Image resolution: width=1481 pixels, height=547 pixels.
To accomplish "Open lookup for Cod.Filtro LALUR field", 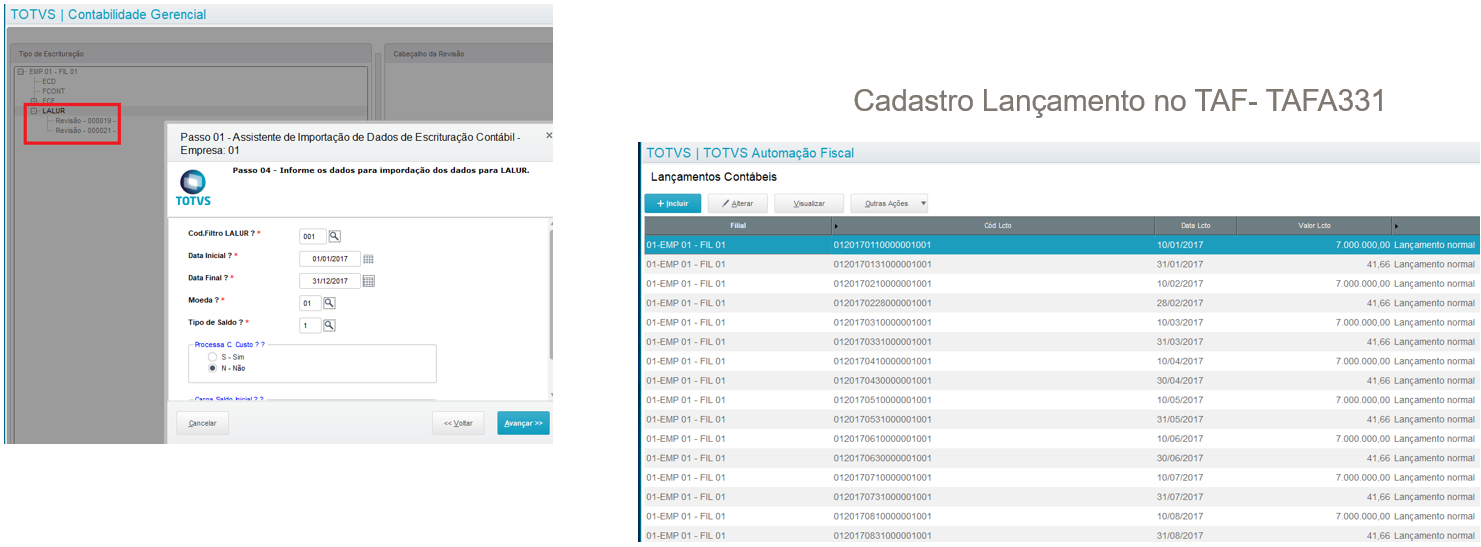I will 335,236.
